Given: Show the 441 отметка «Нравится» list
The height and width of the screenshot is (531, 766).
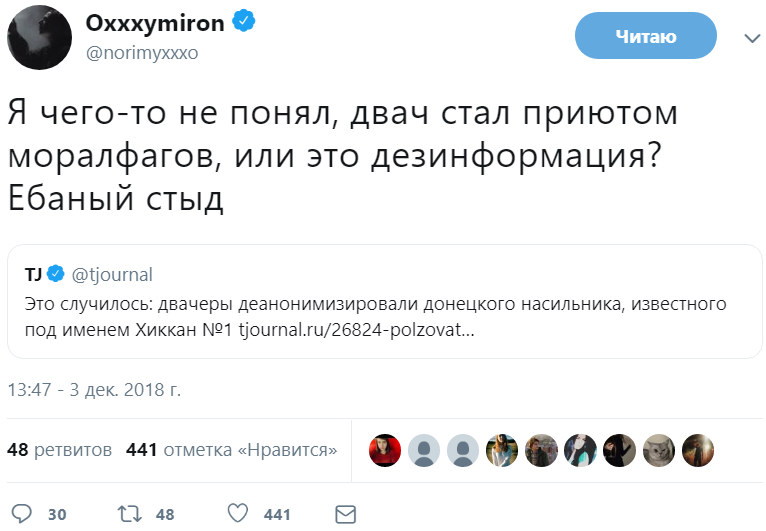Looking at the screenshot, I should point(231,450).
